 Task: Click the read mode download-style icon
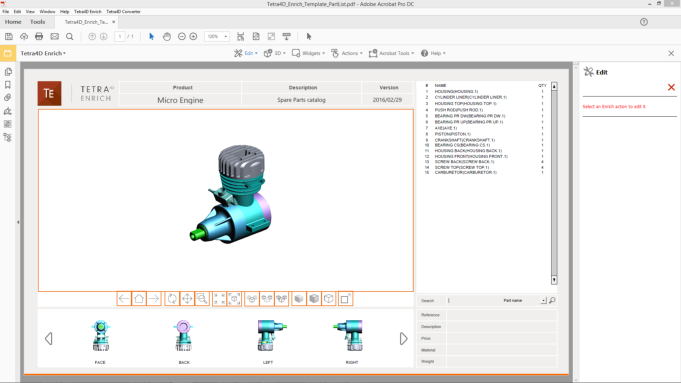[x=287, y=36]
